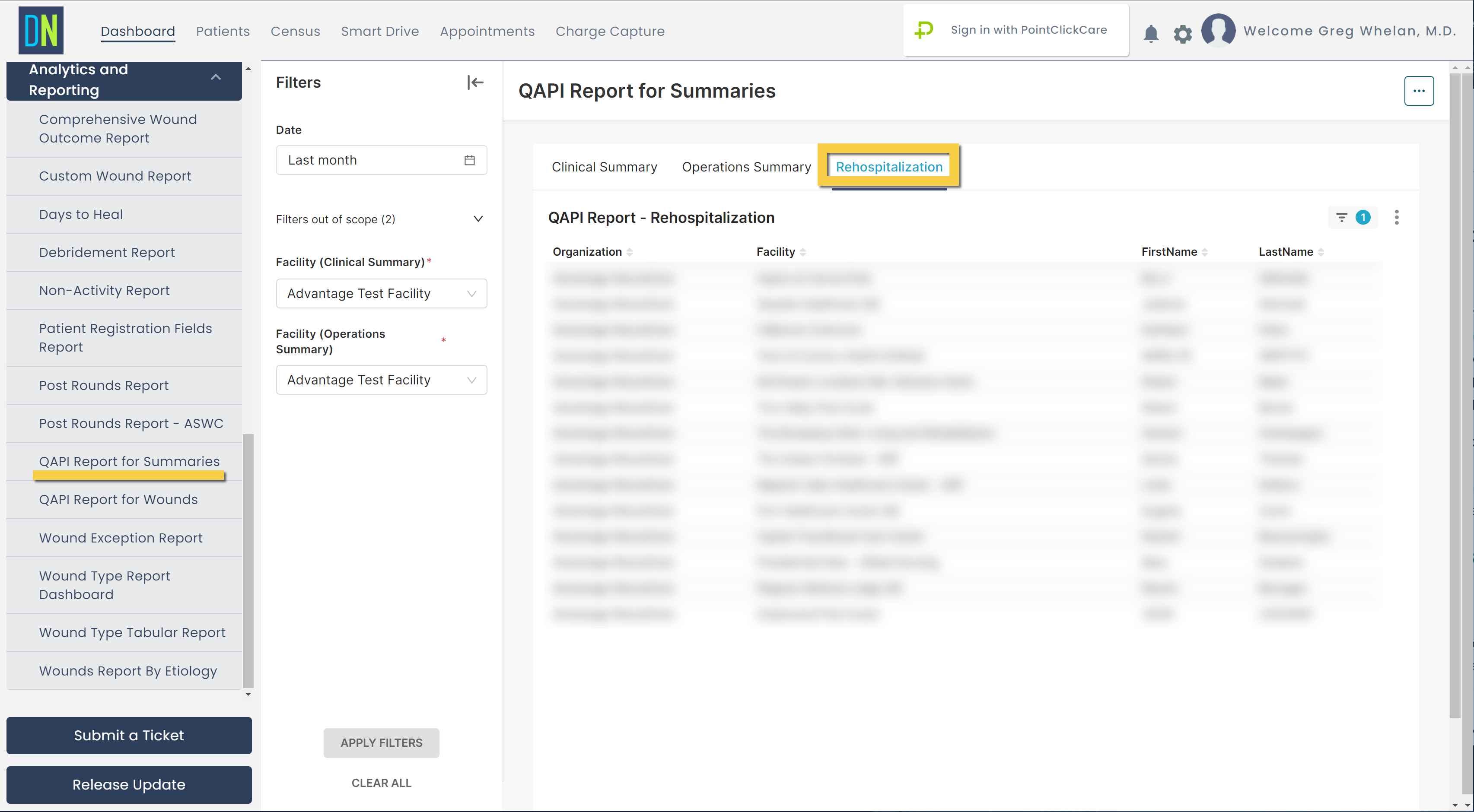Click the Submit a Ticket button
This screenshot has height=812, width=1474.
tap(129, 736)
